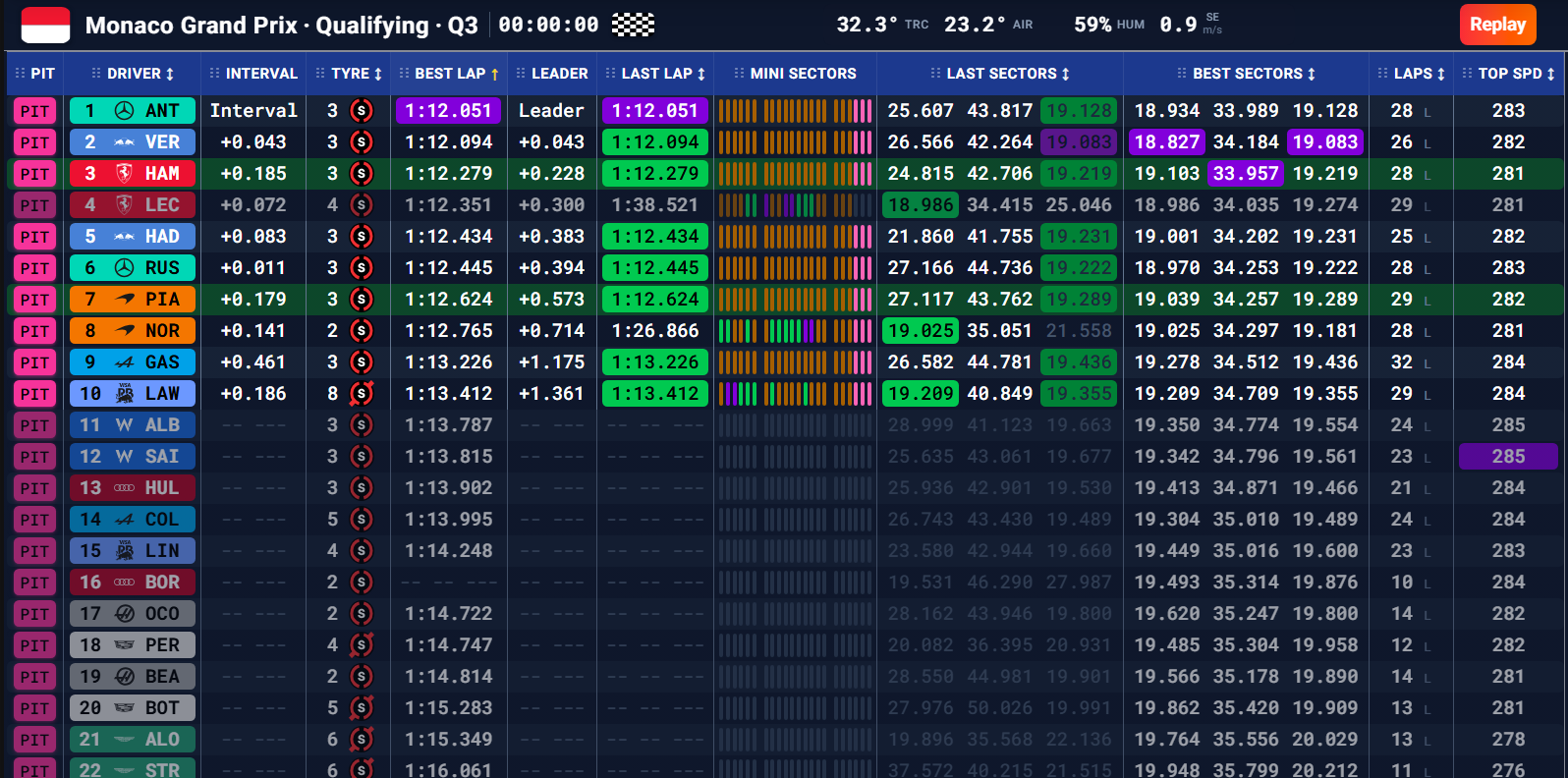Click the chequered flag session status icon
The width and height of the screenshot is (1568, 778).
click(634, 25)
